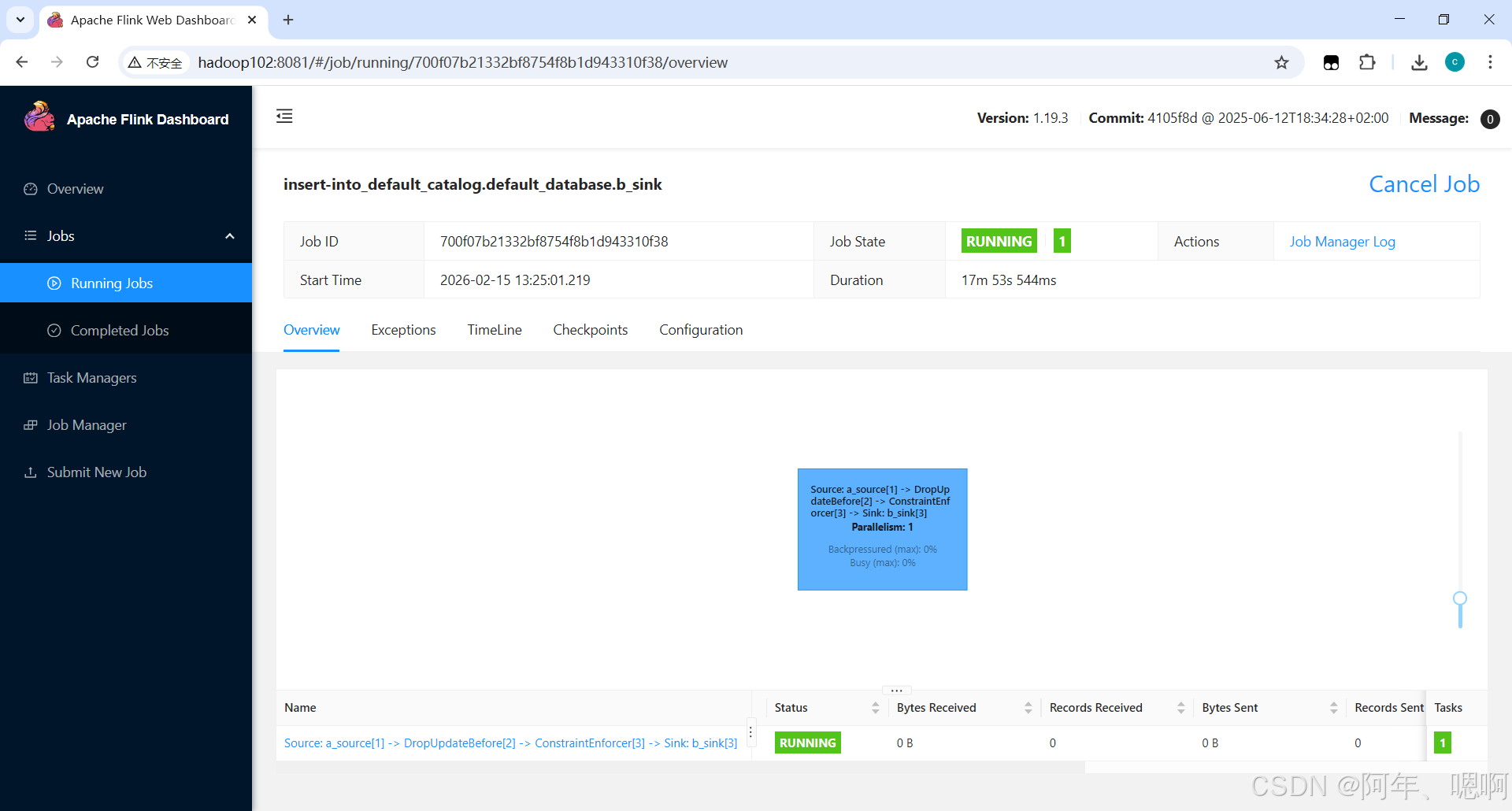Click the graph zoom slider handle
The image size is (1512, 811).
click(1460, 599)
